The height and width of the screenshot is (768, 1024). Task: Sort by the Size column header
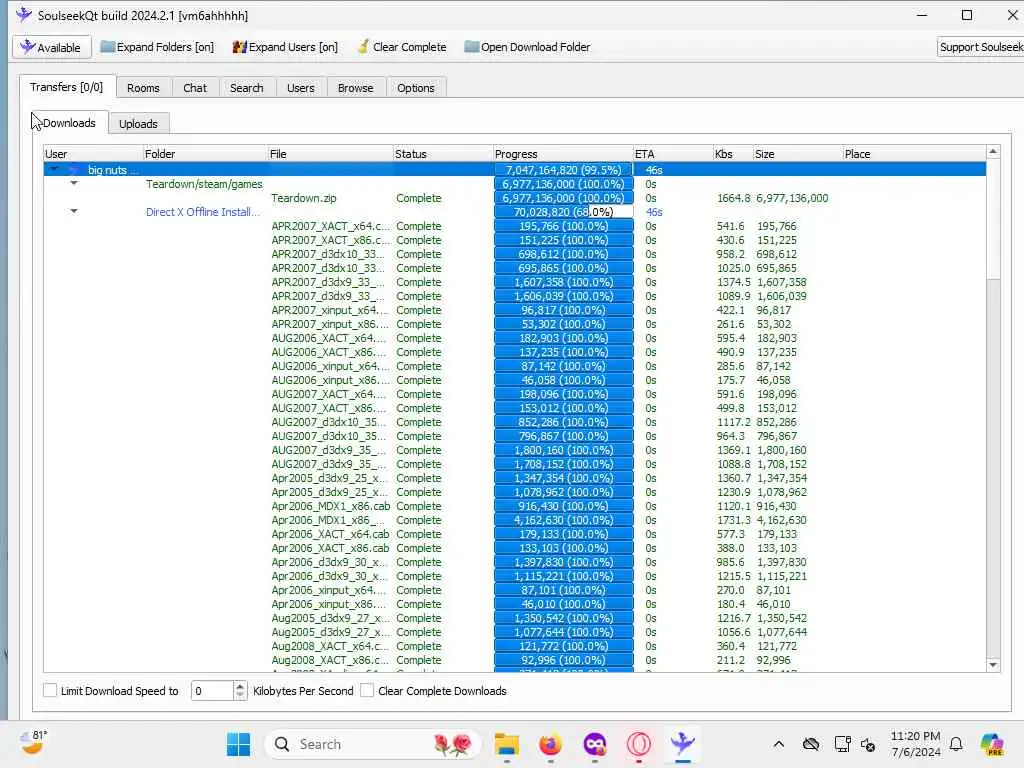[x=797, y=154]
